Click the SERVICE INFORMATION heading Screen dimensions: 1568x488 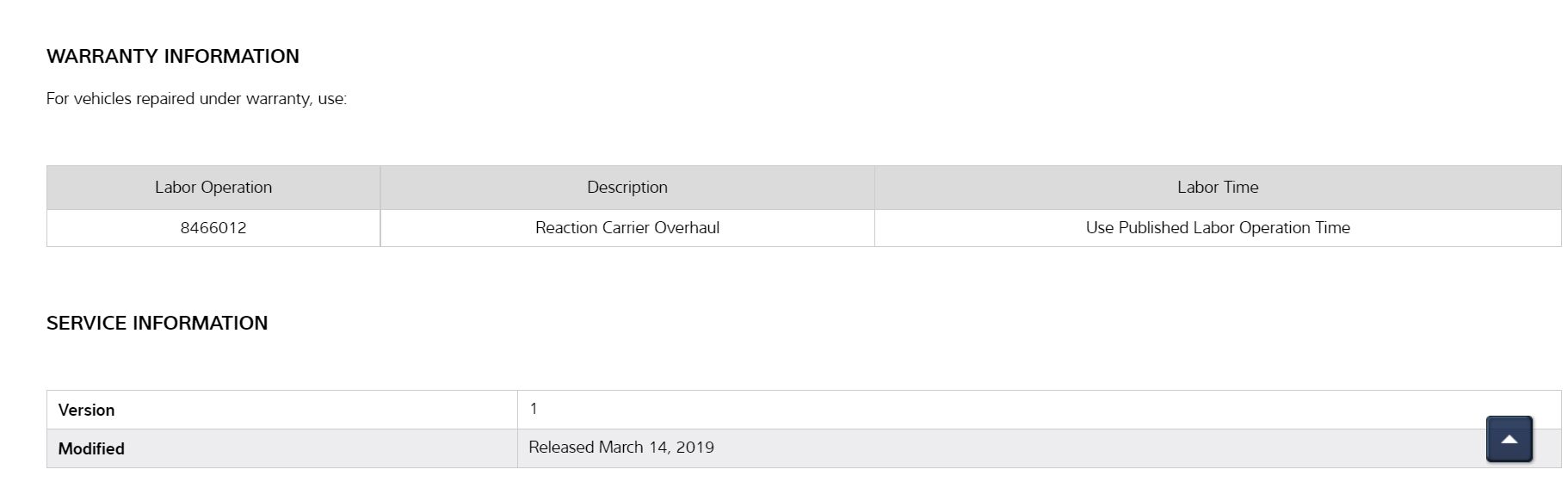157,323
